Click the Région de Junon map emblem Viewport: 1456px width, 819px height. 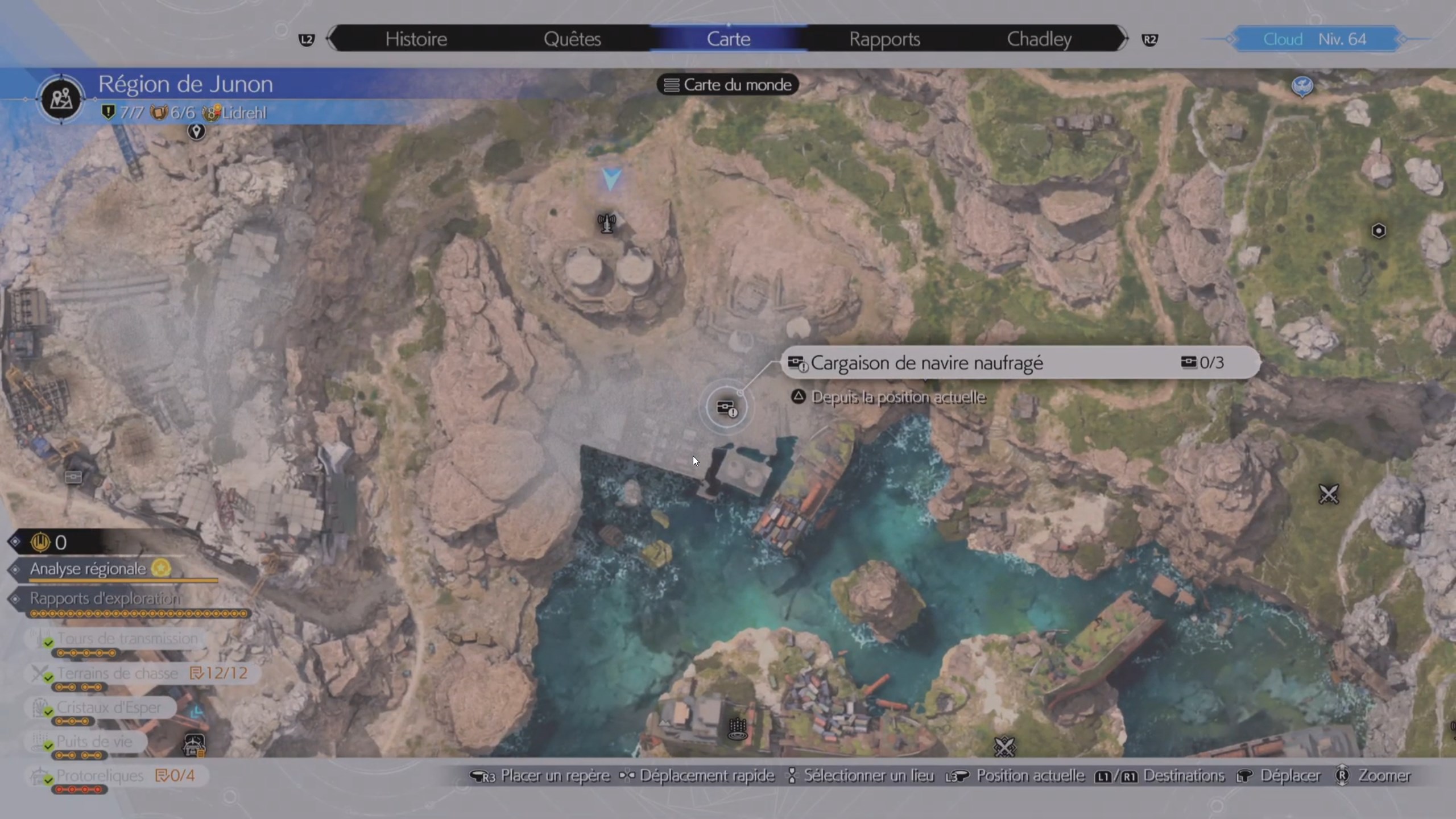click(61, 99)
